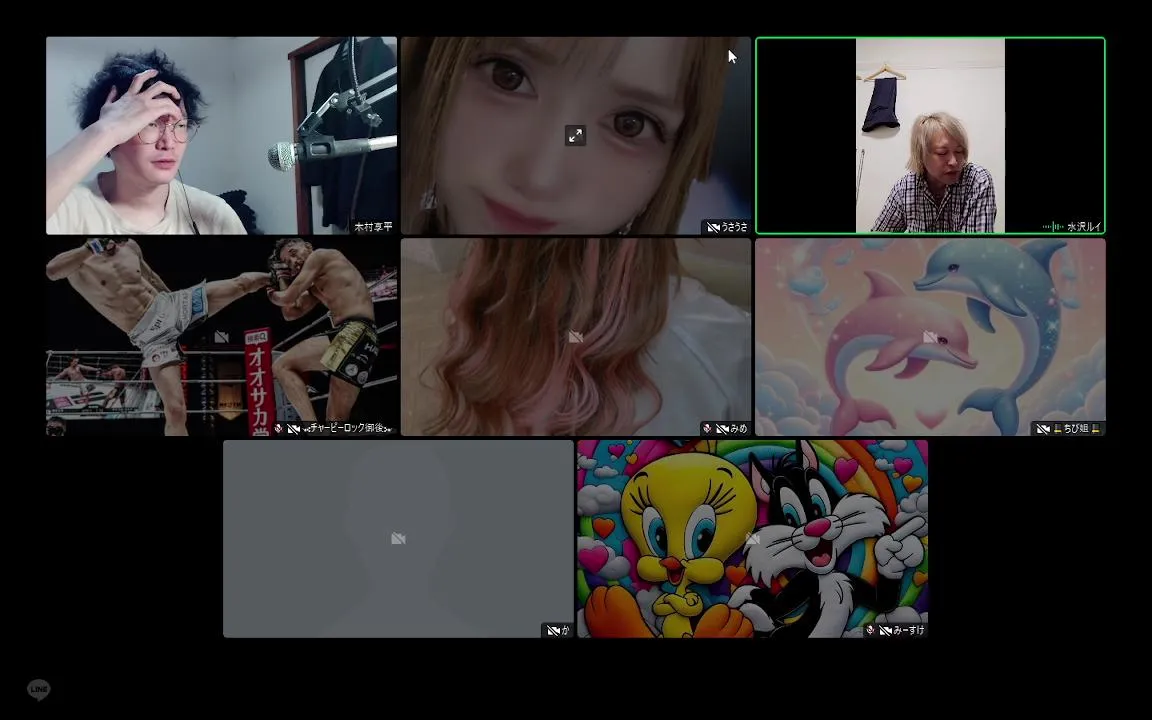Click camera-off icon beside みーすけ name
The height and width of the screenshot is (720, 1152).
(885, 630)
